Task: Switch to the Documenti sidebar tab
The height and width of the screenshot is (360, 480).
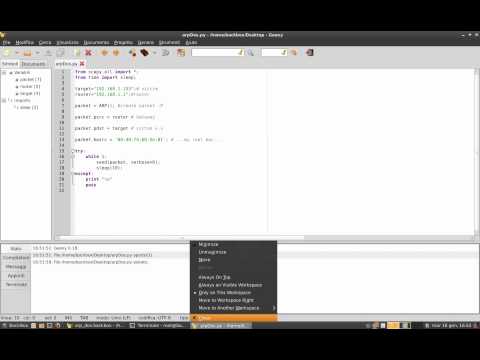Action: tap(33, 63)
